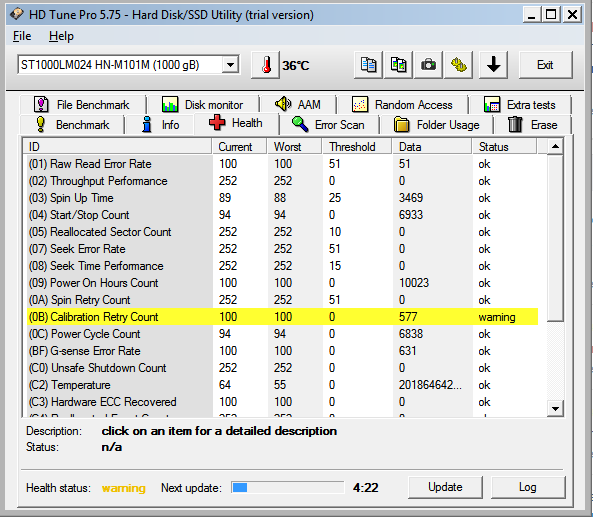Screen dimensions: 594x517
Task: Select the Raw Read Error Rate row
Action: (283, 164)
